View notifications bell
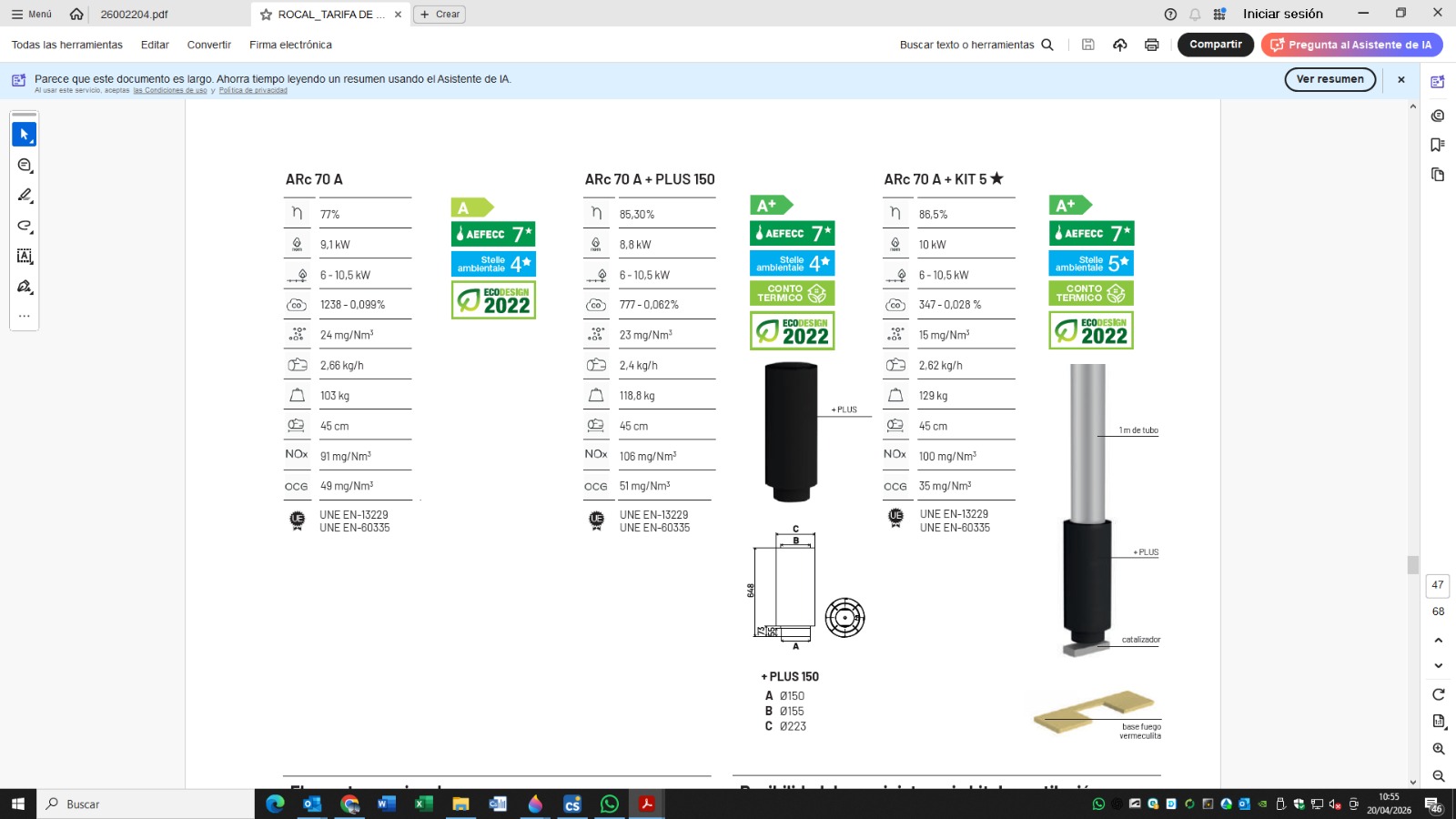Image resolution: width=1456 pixels, height=819 pixels. (x=1195, y=14)
